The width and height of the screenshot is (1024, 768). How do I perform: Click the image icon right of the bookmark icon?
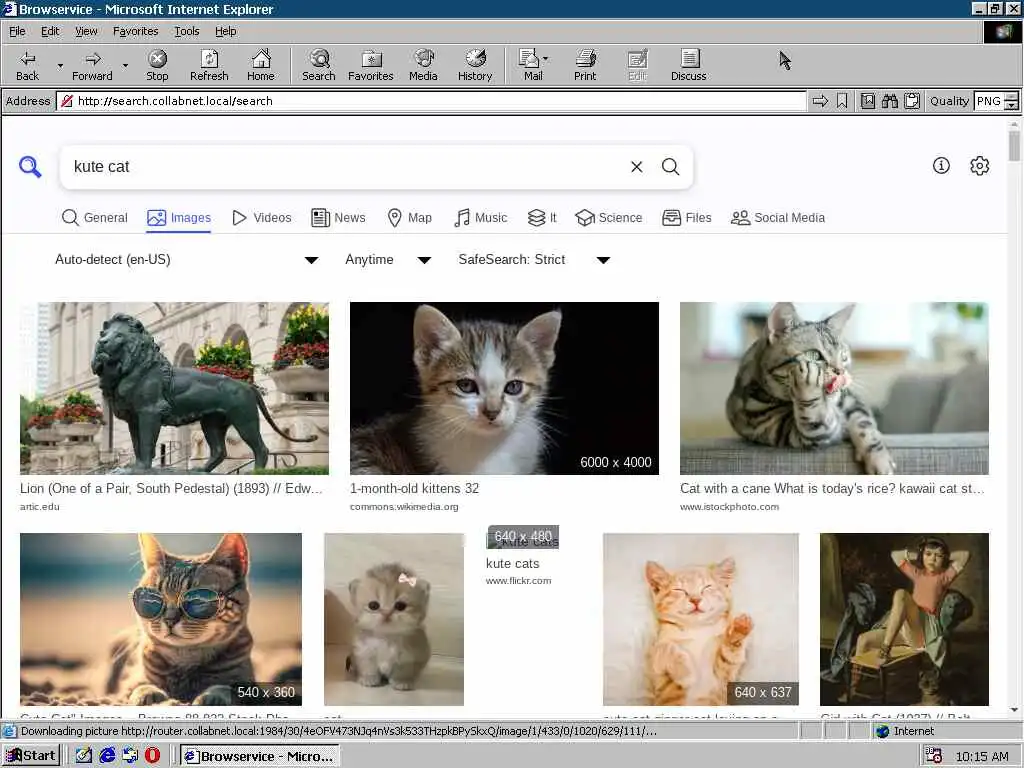point(867,101)
